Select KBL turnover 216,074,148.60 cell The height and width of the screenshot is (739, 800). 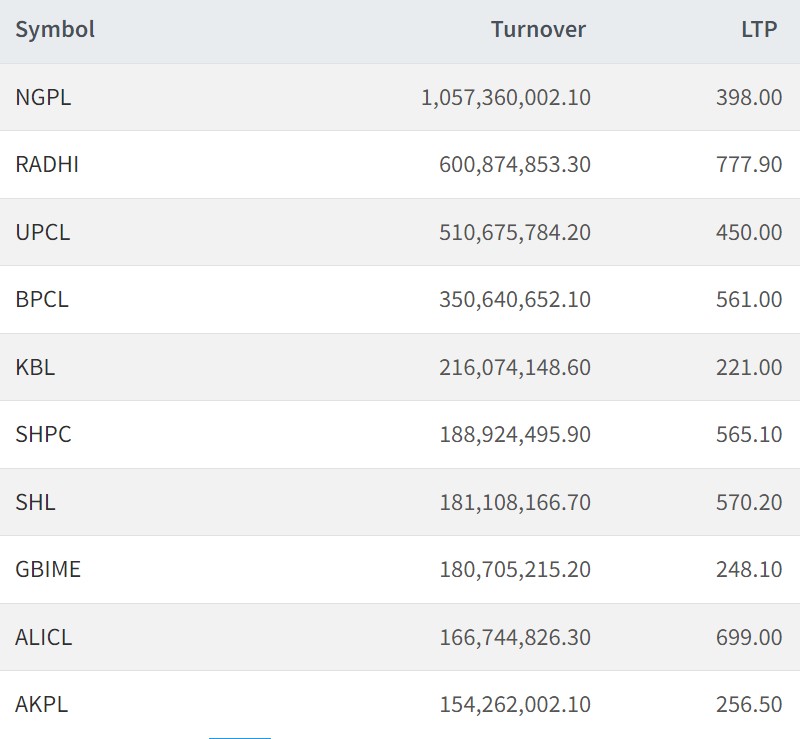pos(515,367)
